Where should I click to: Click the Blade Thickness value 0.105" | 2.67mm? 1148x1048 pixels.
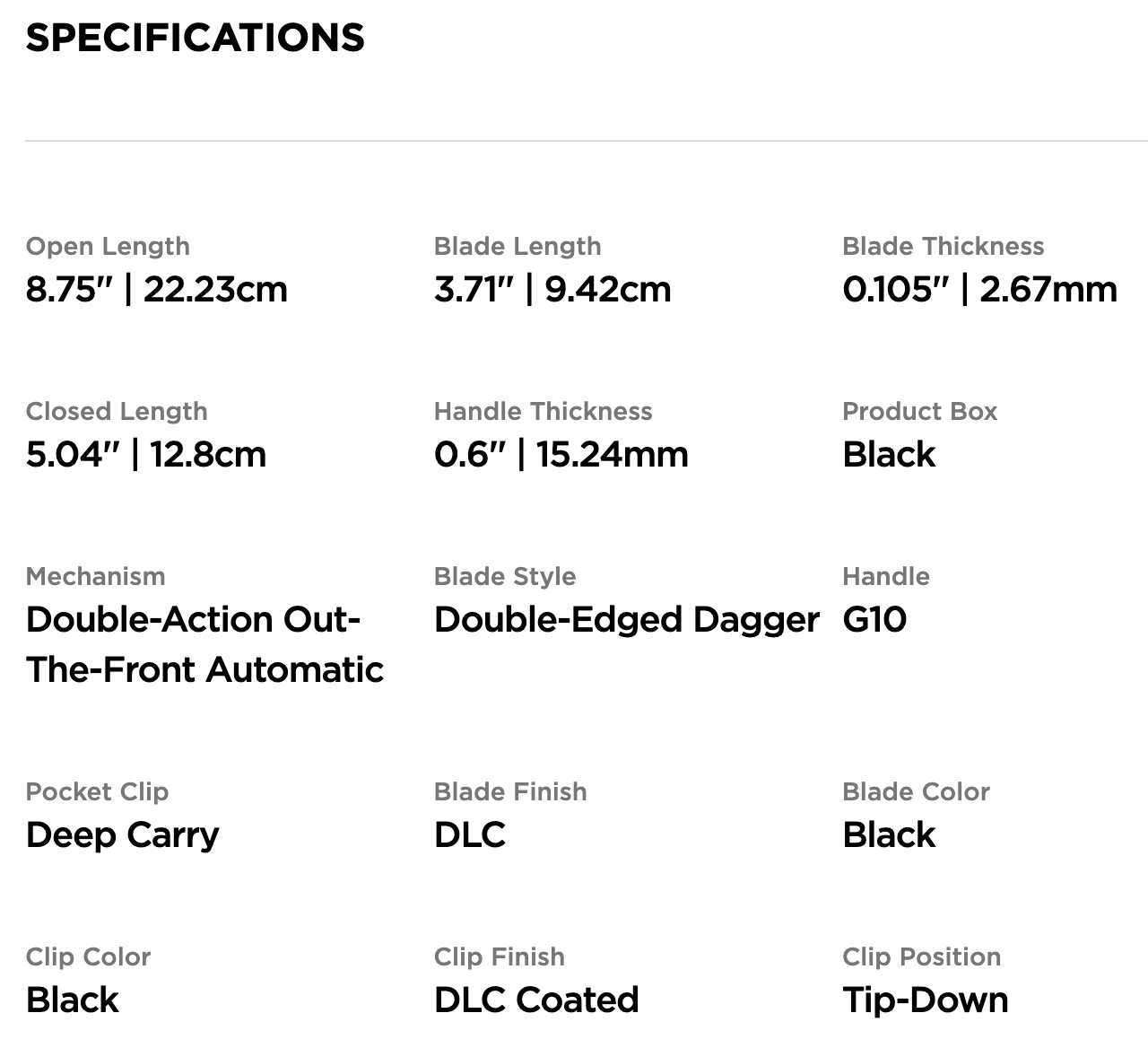pos(979,290)
